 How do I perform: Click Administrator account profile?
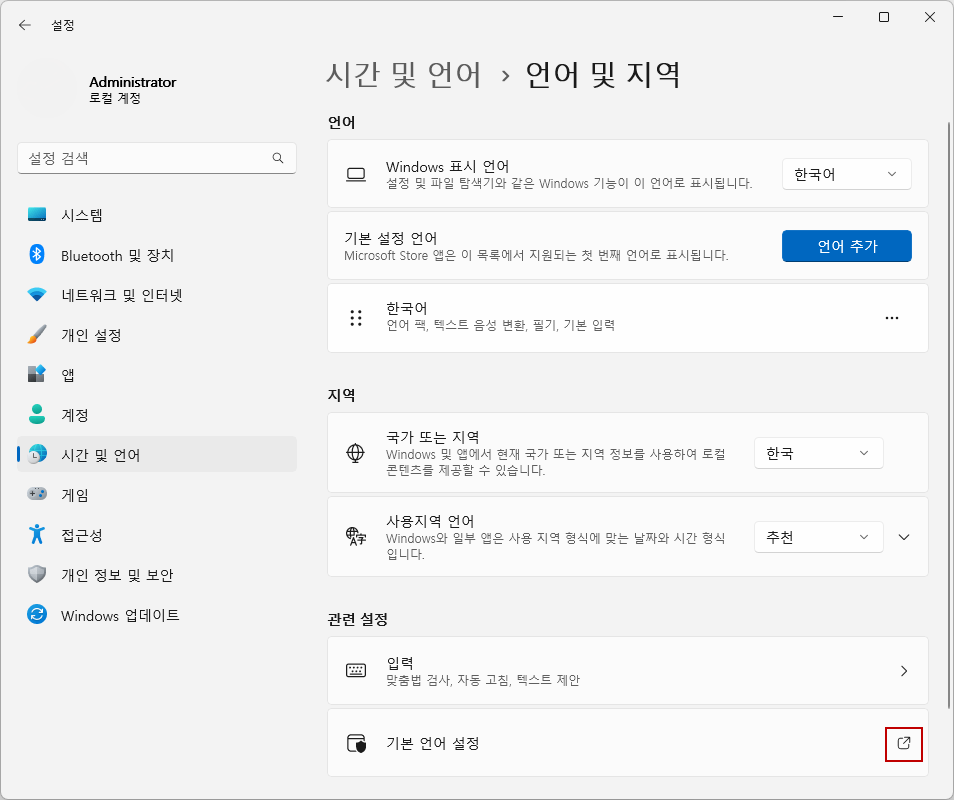(133, 89)
